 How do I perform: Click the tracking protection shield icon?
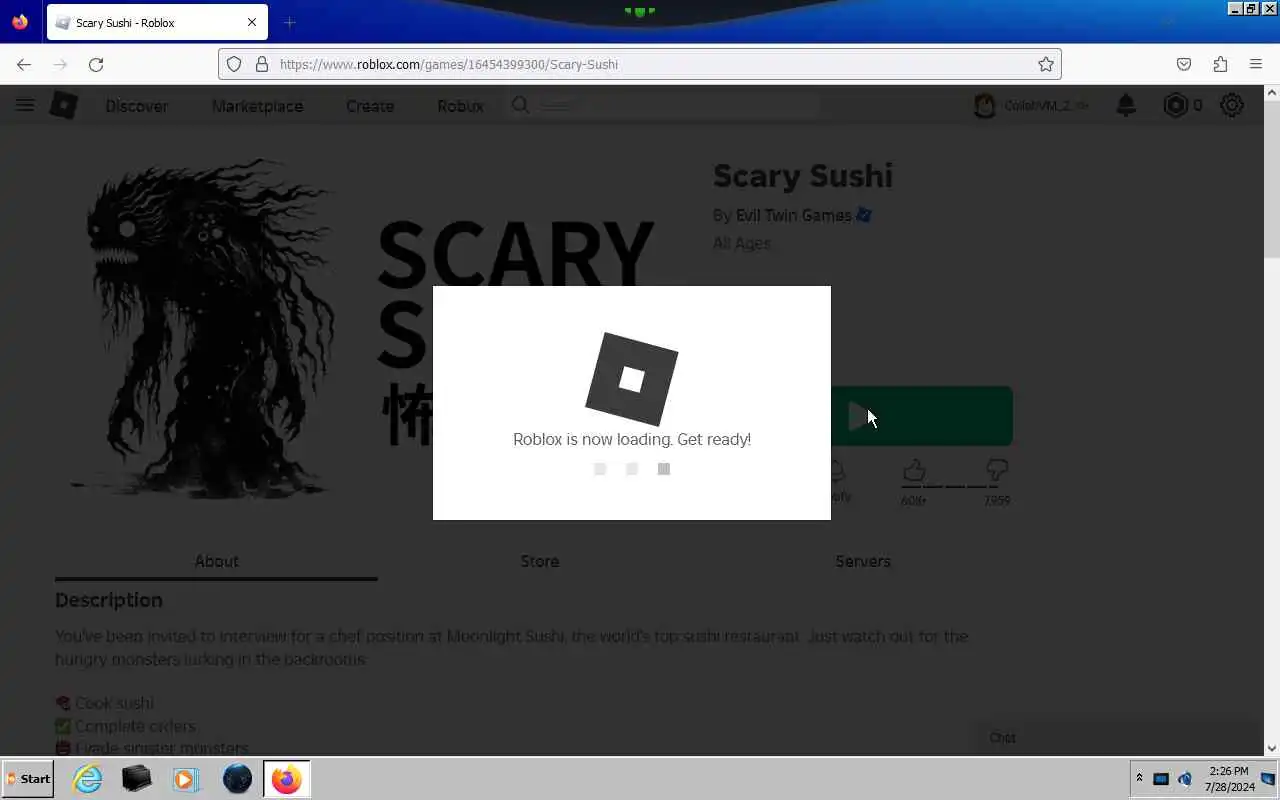click(234, 64)
